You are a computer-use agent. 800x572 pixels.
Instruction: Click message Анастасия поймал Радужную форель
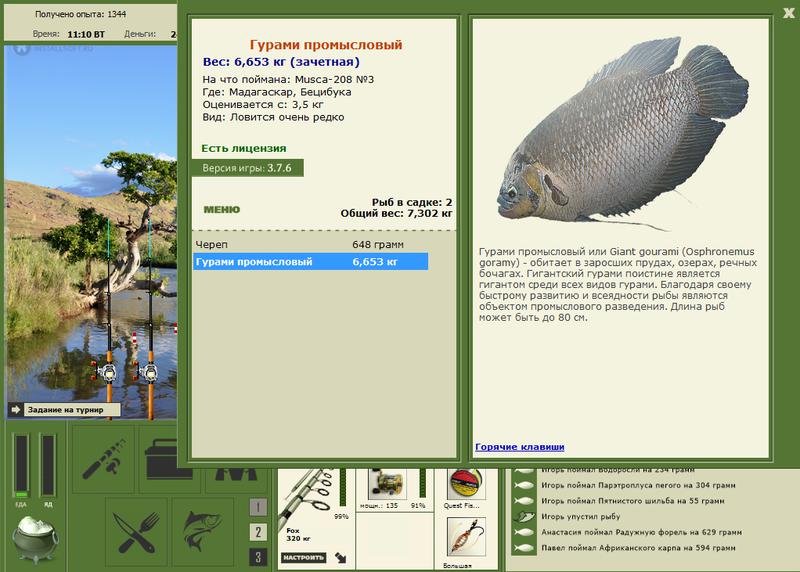(641, 532)
